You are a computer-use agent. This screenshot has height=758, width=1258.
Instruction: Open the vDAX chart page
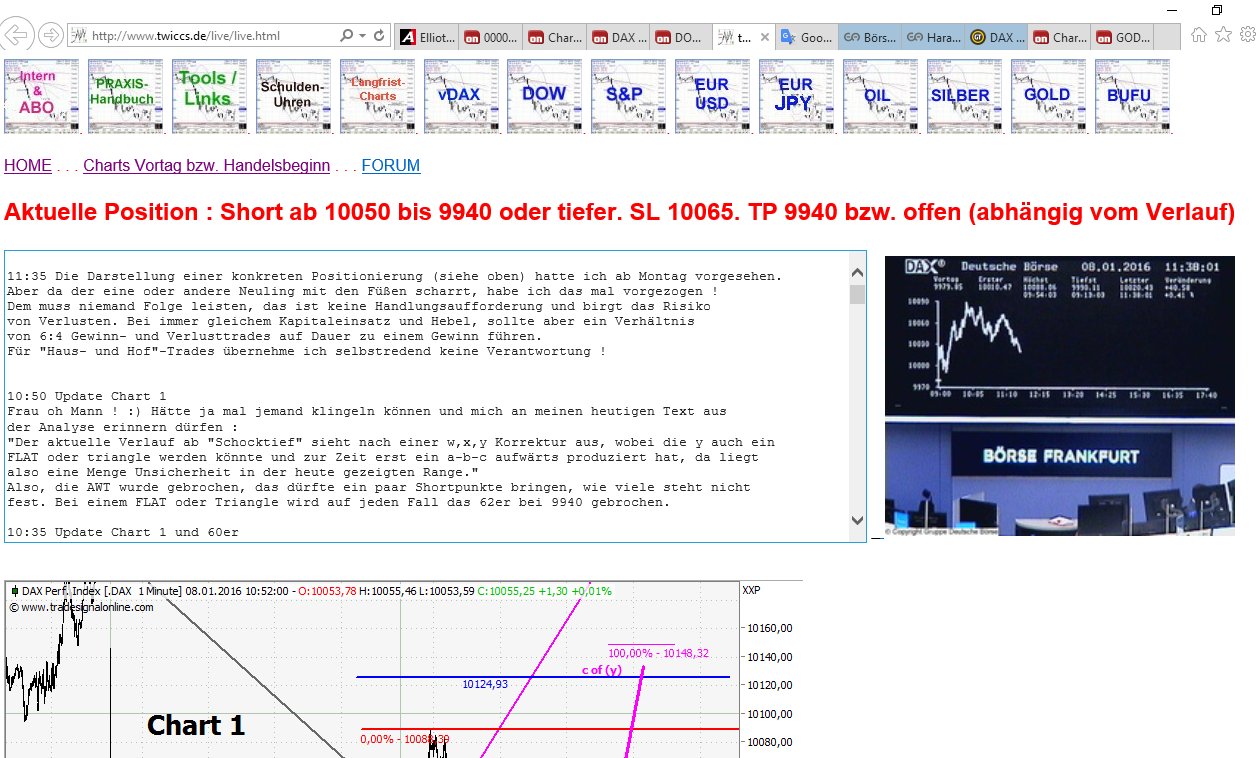(459, 95)
